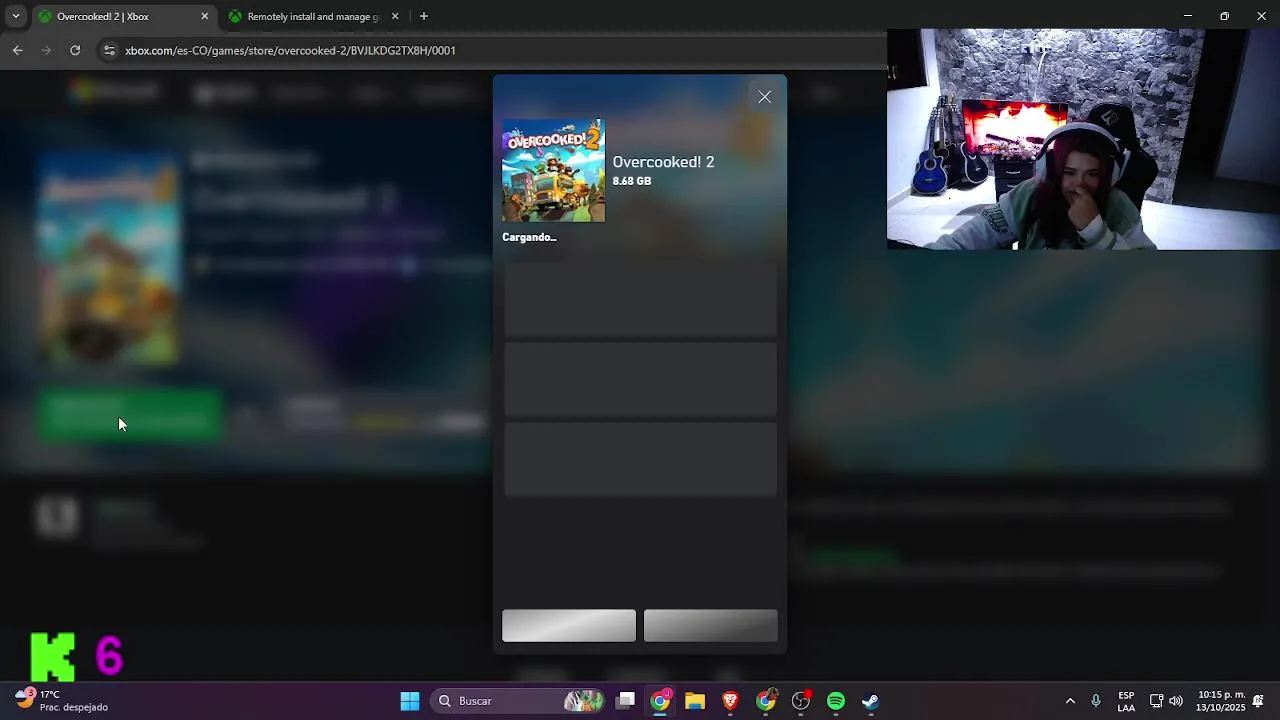The width and height of the screenshot is (1280, 720).
Task: Click the xbox.com address bar URL
Action: coord(290,50)
